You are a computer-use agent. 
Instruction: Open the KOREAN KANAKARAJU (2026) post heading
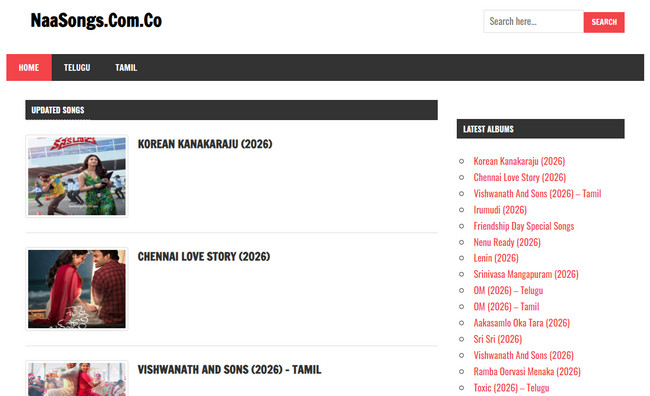[205, 144]
